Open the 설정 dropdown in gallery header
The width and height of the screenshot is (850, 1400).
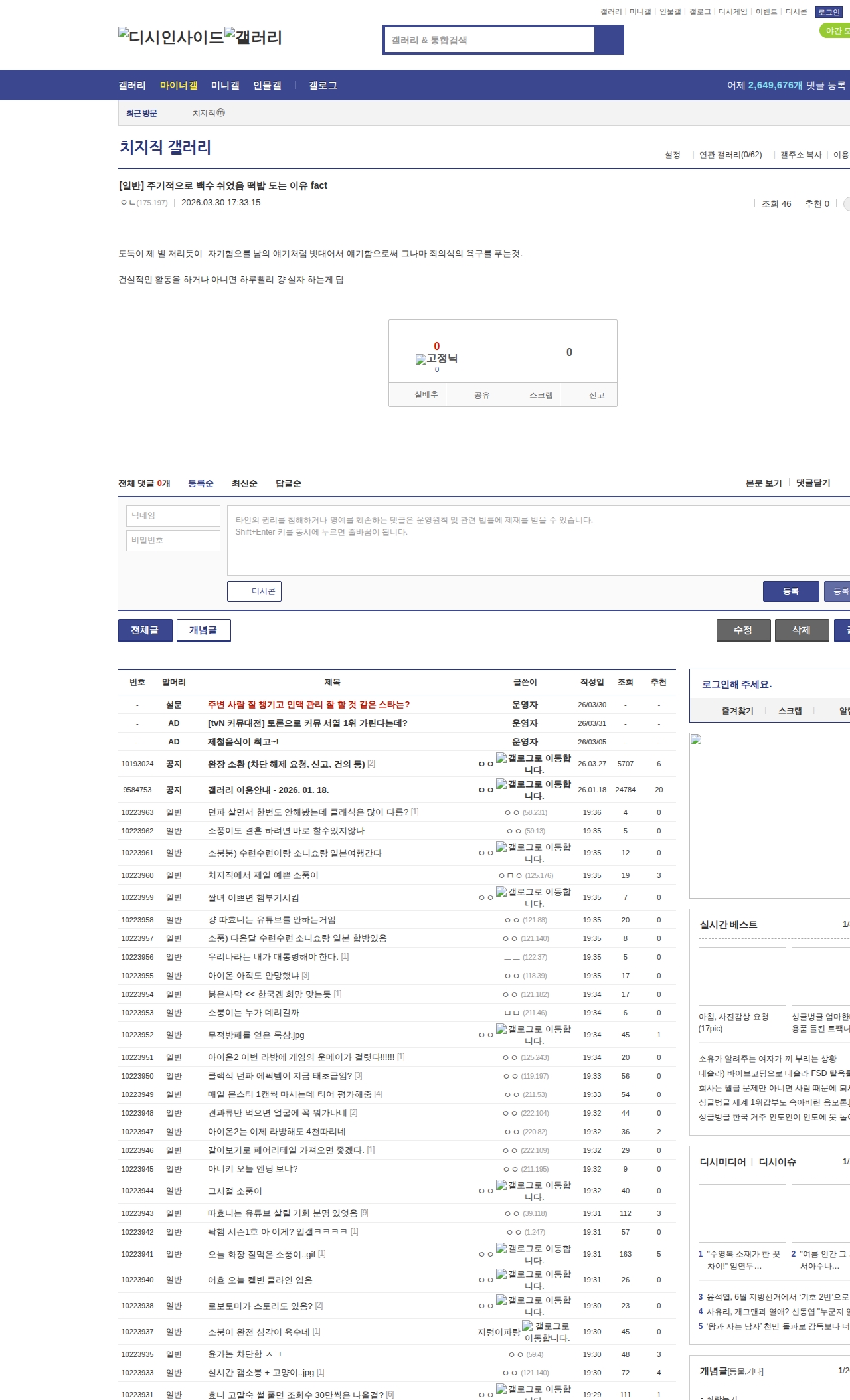(x=672, y=155)
